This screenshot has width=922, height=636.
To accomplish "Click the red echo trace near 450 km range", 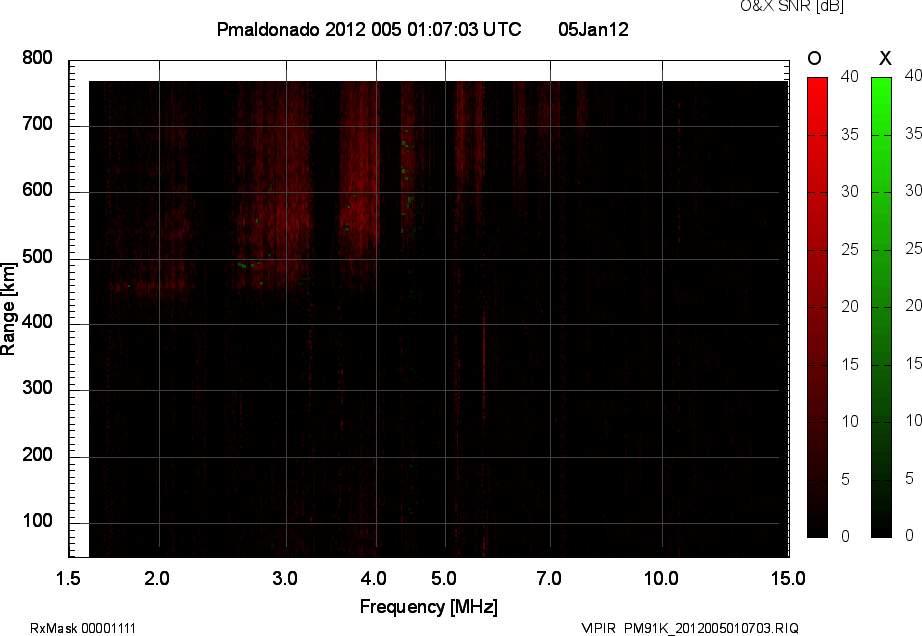I will (x=153, y=287).
